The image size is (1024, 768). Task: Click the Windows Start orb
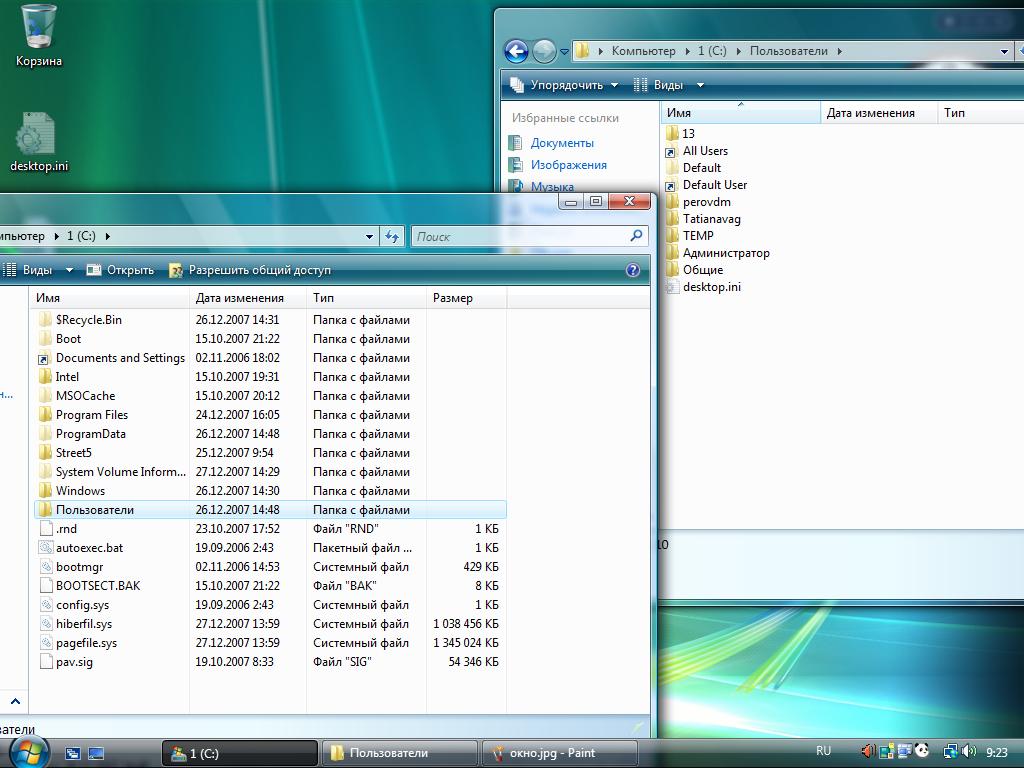tap(30, 752)
